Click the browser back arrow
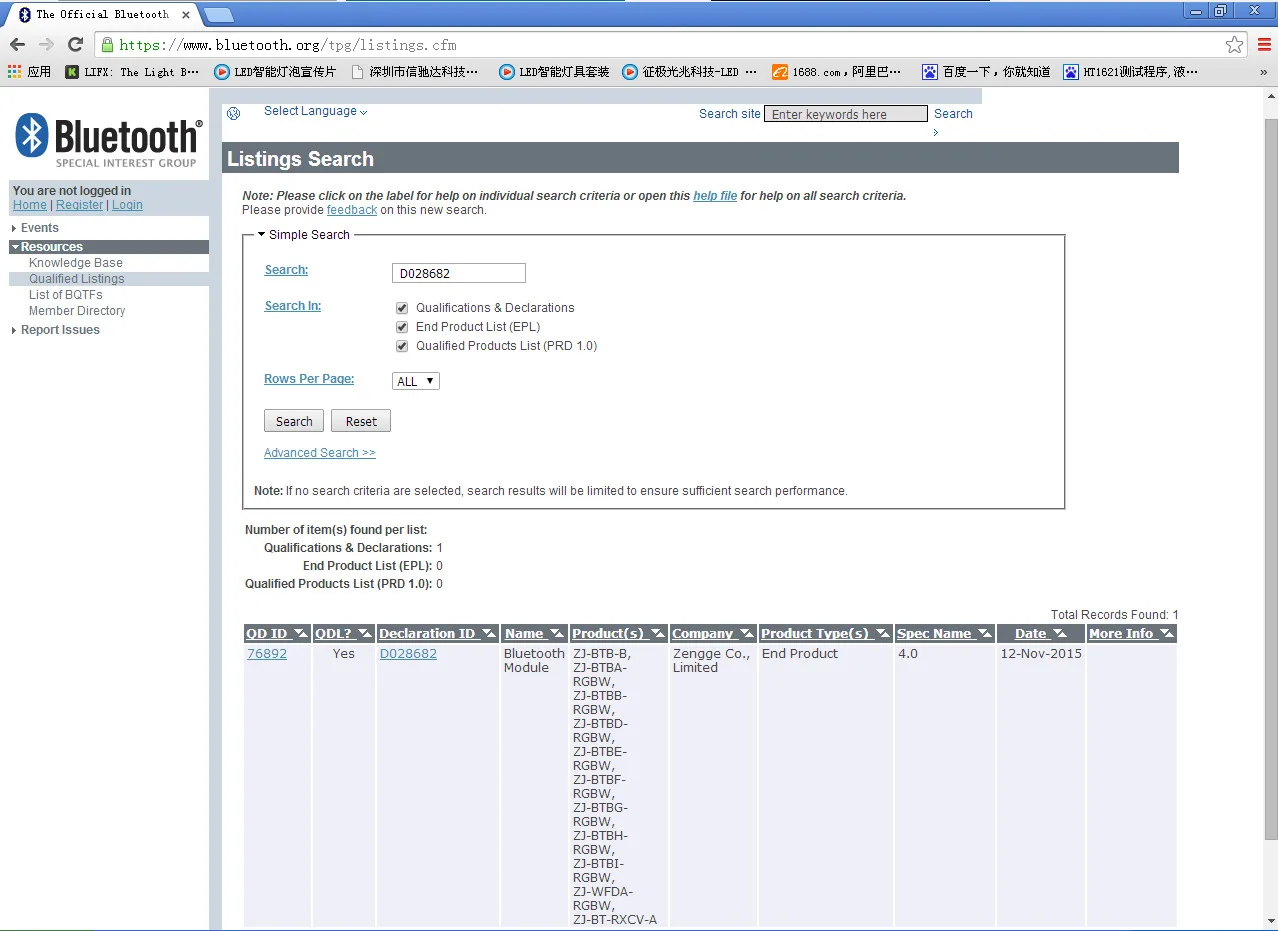1278x931 pixels. click(x=17, y=44)
